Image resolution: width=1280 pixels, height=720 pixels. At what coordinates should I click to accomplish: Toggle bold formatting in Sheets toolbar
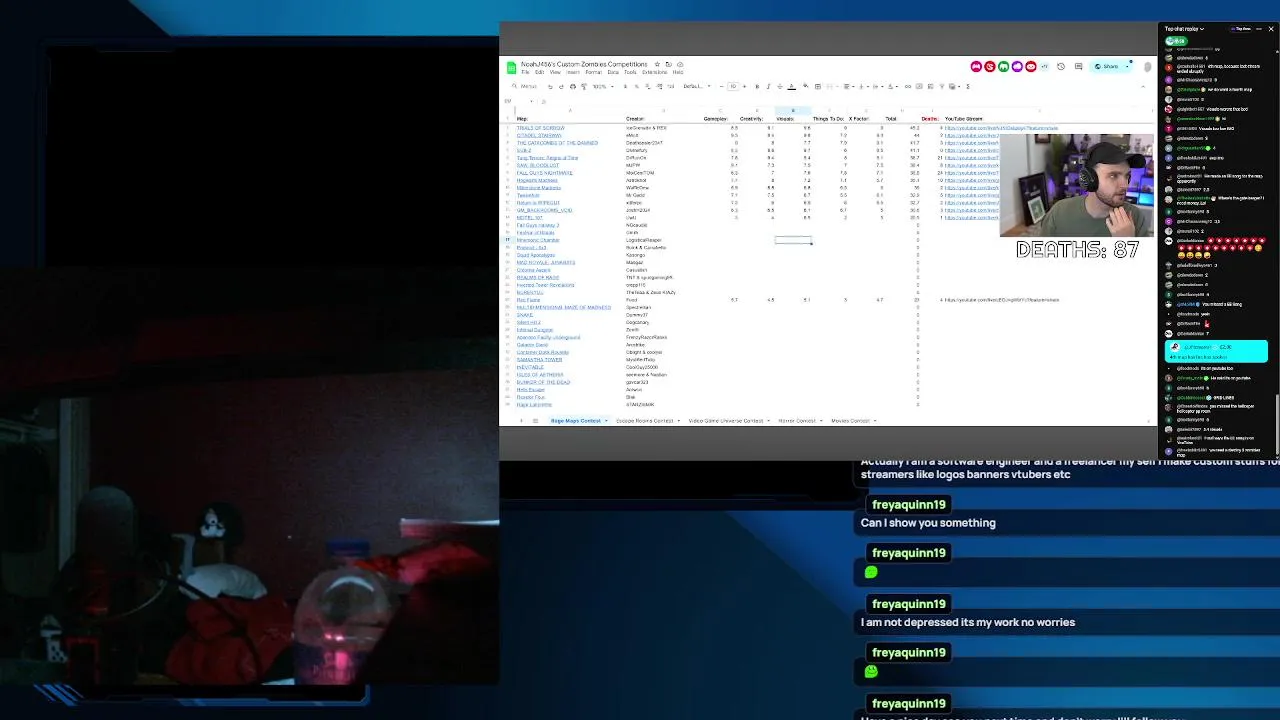tap(757, 86)
